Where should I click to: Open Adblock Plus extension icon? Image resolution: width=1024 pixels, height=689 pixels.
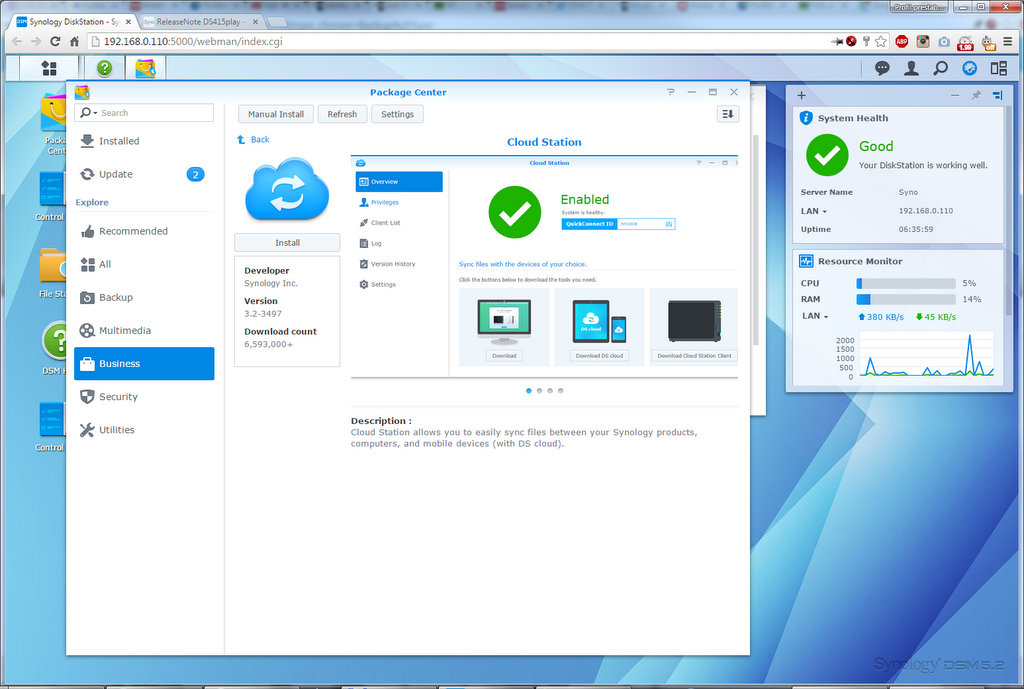click(x=901, y=42)
